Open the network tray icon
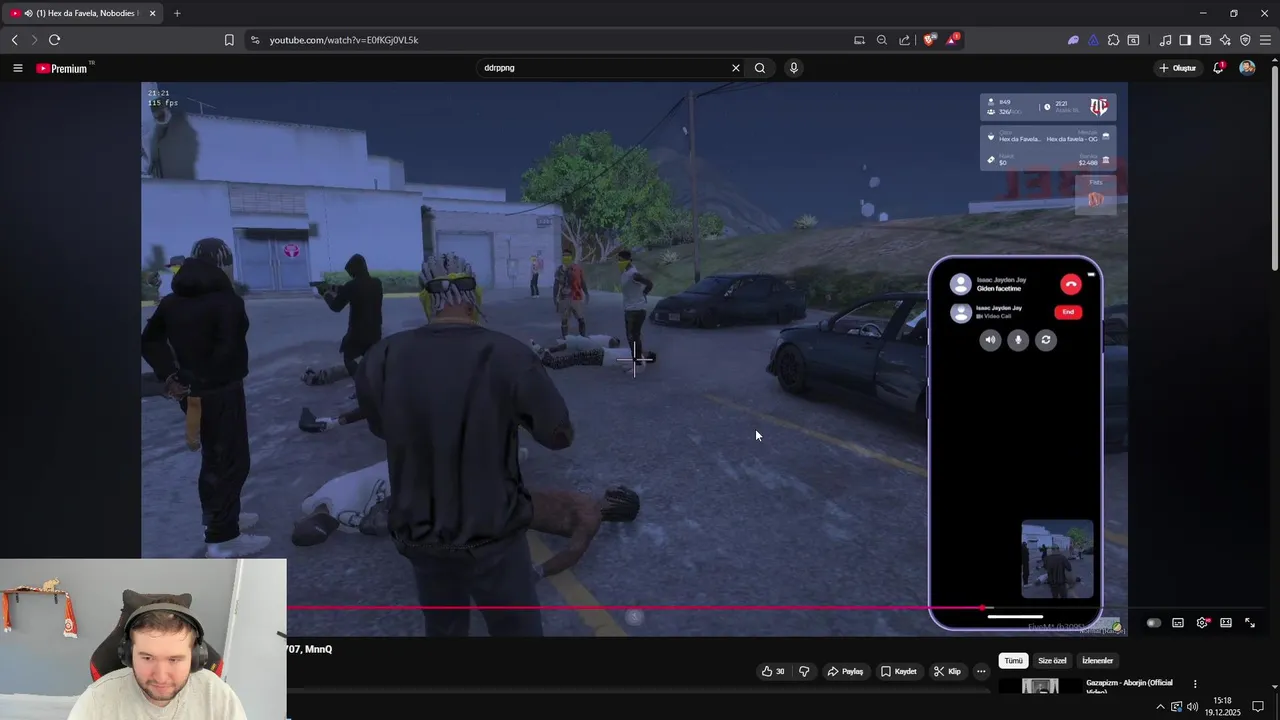 click(1176, 707)
